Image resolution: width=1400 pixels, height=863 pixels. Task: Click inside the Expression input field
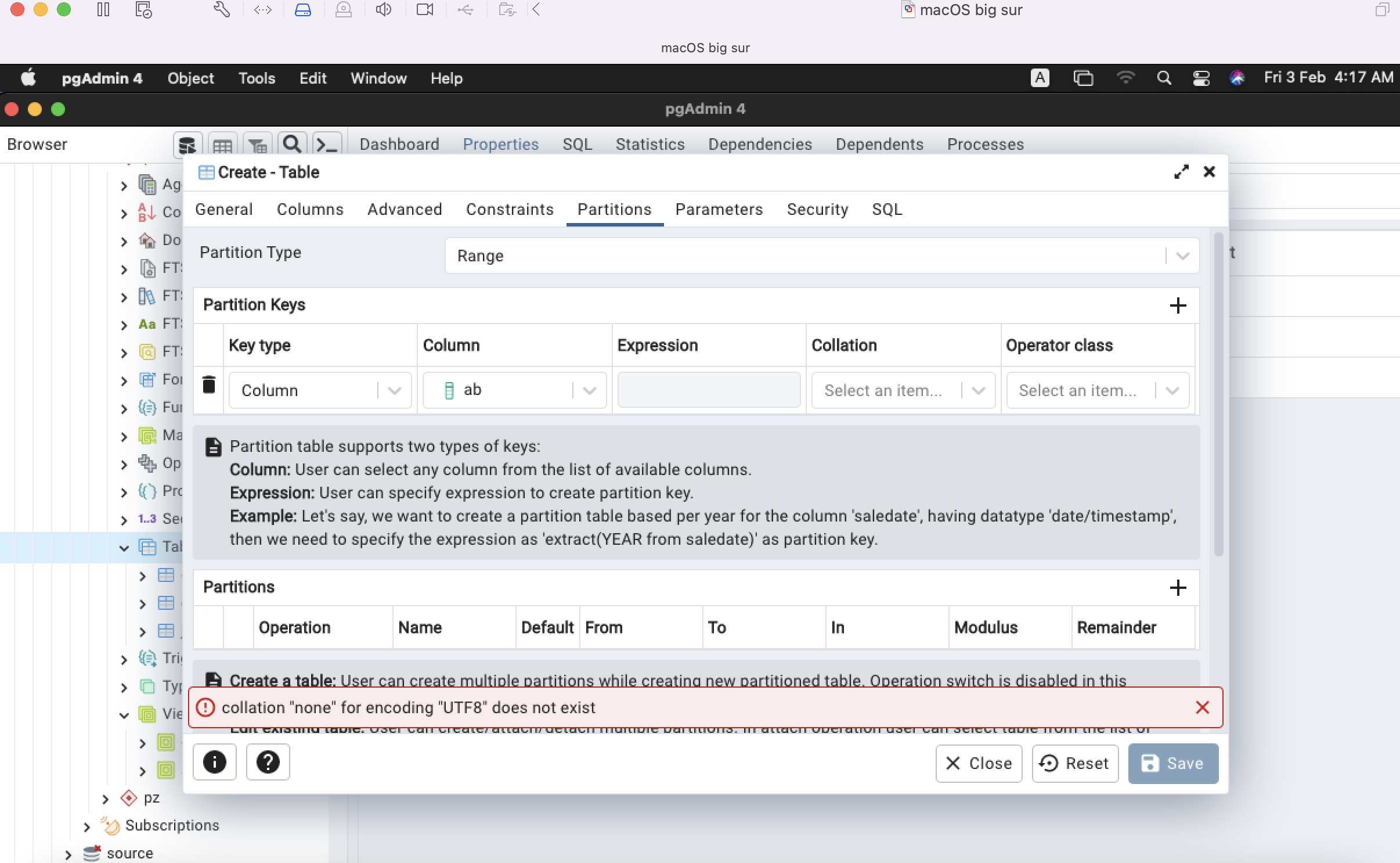click(x=708, y=390)
